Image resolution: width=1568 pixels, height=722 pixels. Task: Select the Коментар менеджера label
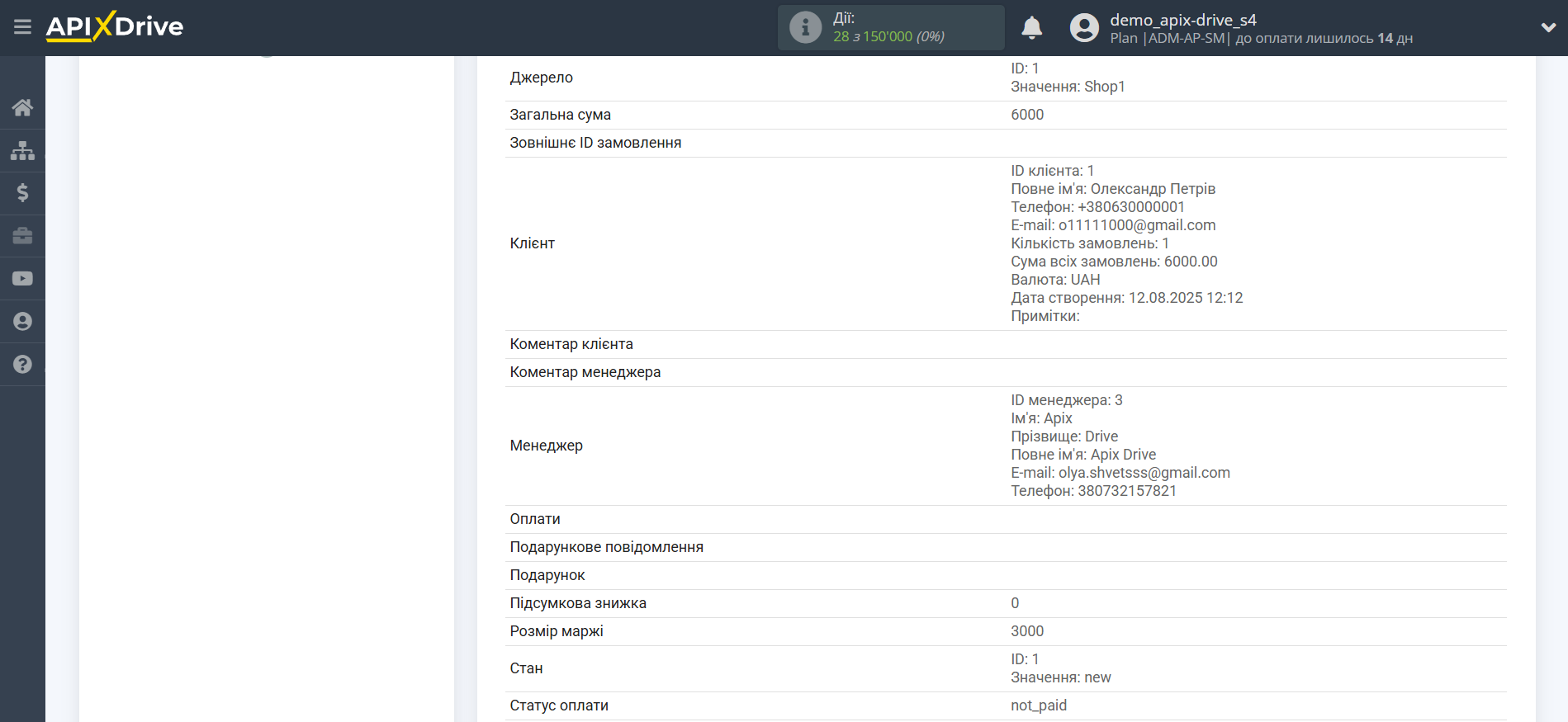coord(585,372)
